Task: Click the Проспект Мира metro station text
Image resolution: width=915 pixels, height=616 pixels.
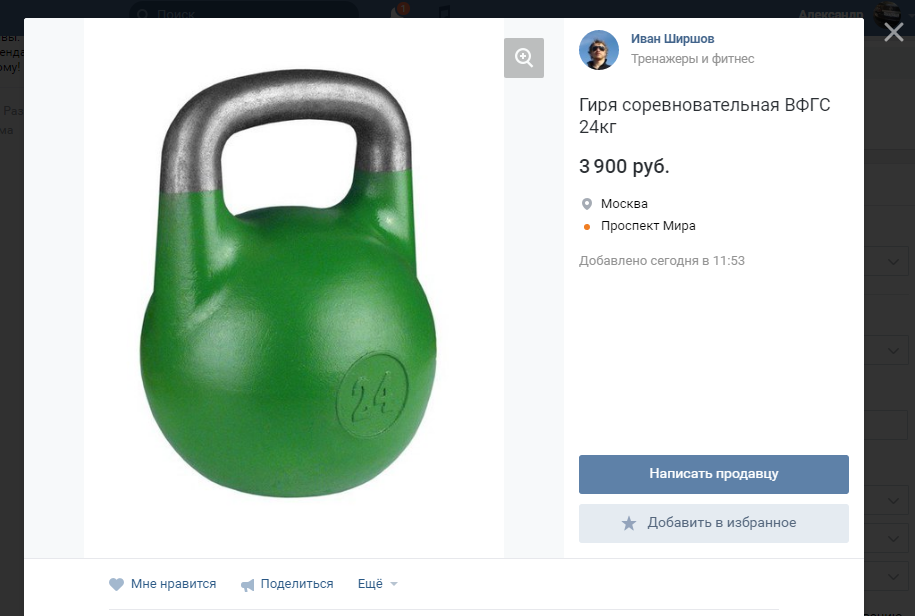Action: tap(648, 226)
